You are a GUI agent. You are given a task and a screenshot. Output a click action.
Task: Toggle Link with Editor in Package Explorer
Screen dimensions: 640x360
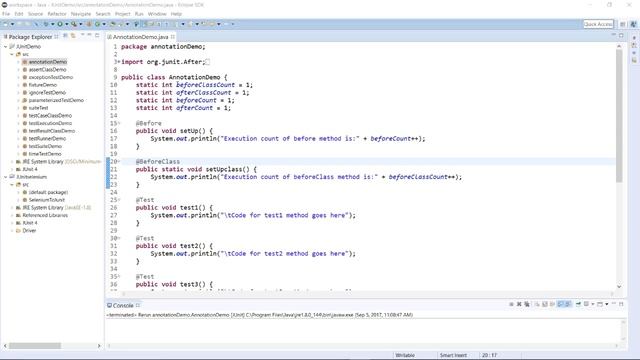[x=73, y=36]
